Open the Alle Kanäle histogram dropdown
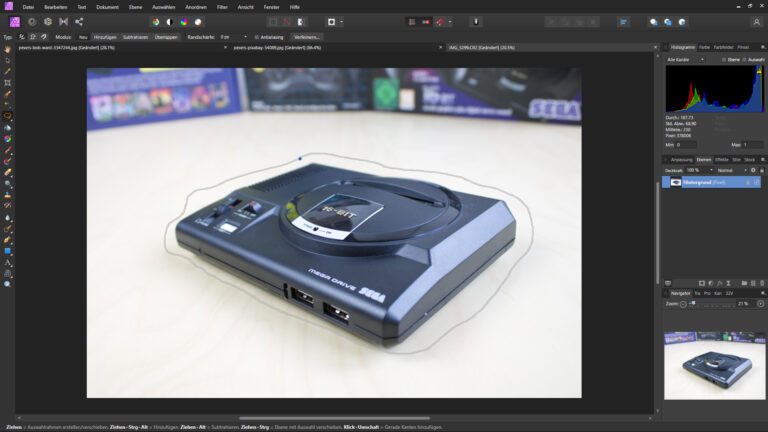 point(685,59)
